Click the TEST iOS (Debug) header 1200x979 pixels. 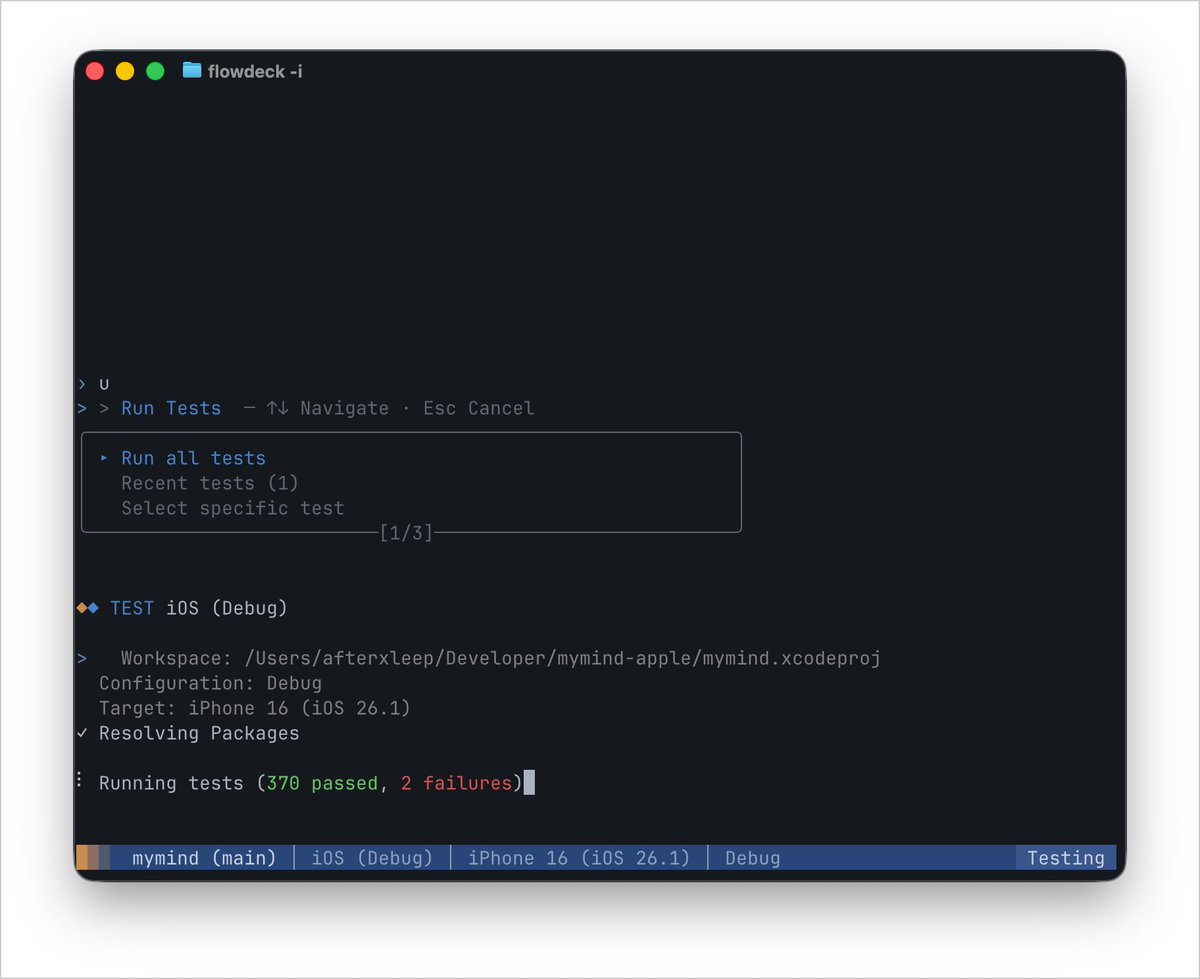(199, 608)
